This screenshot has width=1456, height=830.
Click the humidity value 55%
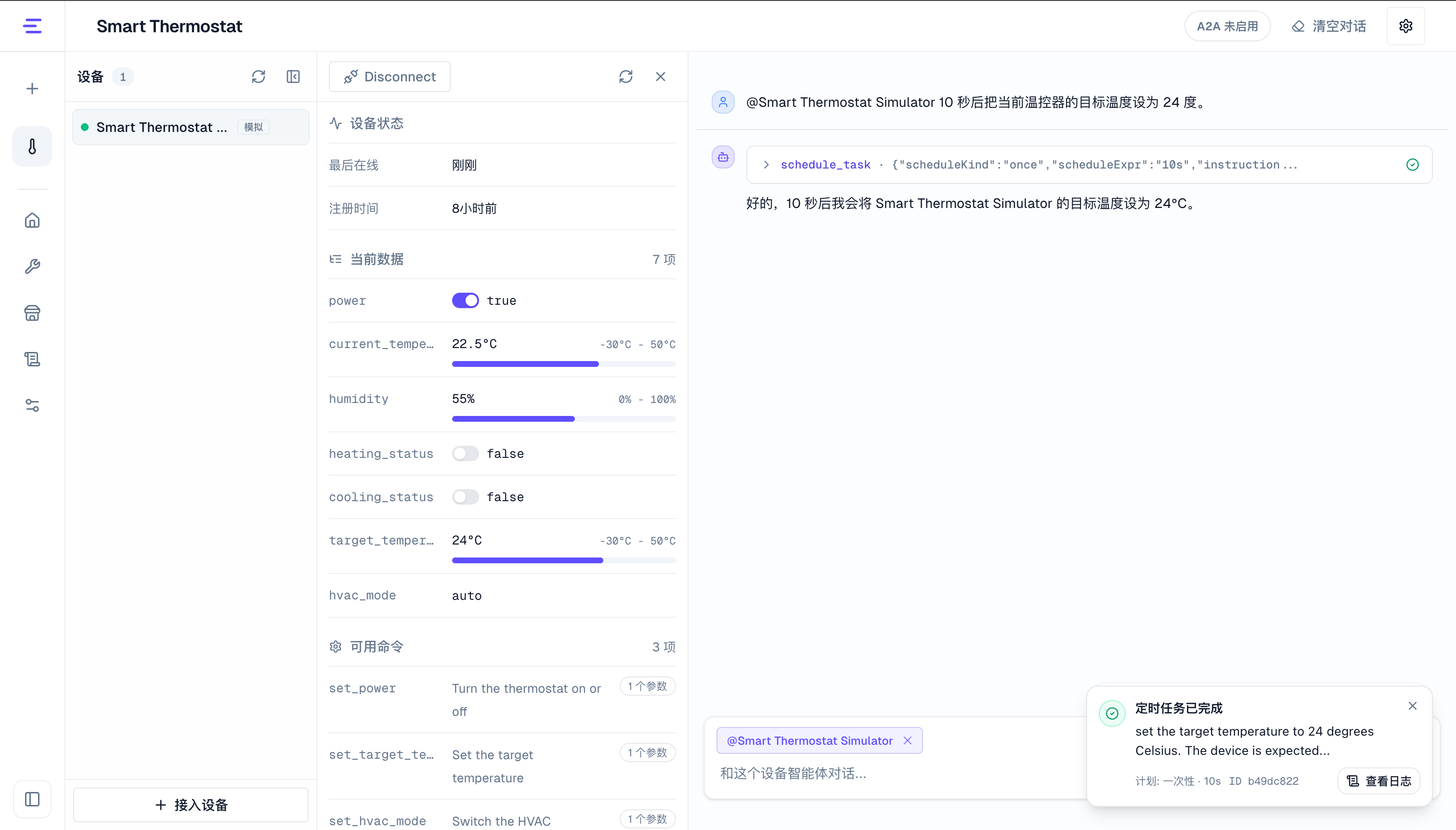pyautogui.click(x=463, y=399)
